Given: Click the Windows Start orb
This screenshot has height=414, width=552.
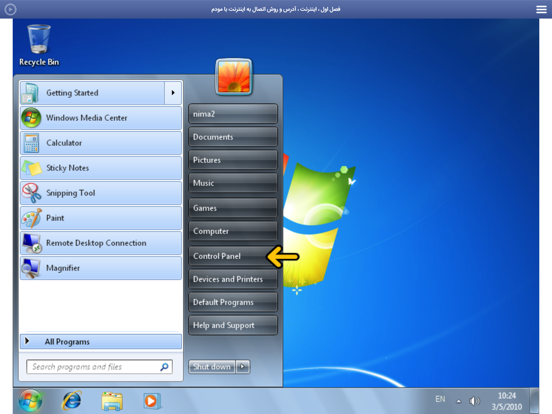Looking at the screenshot, I should tap(30, 401).
